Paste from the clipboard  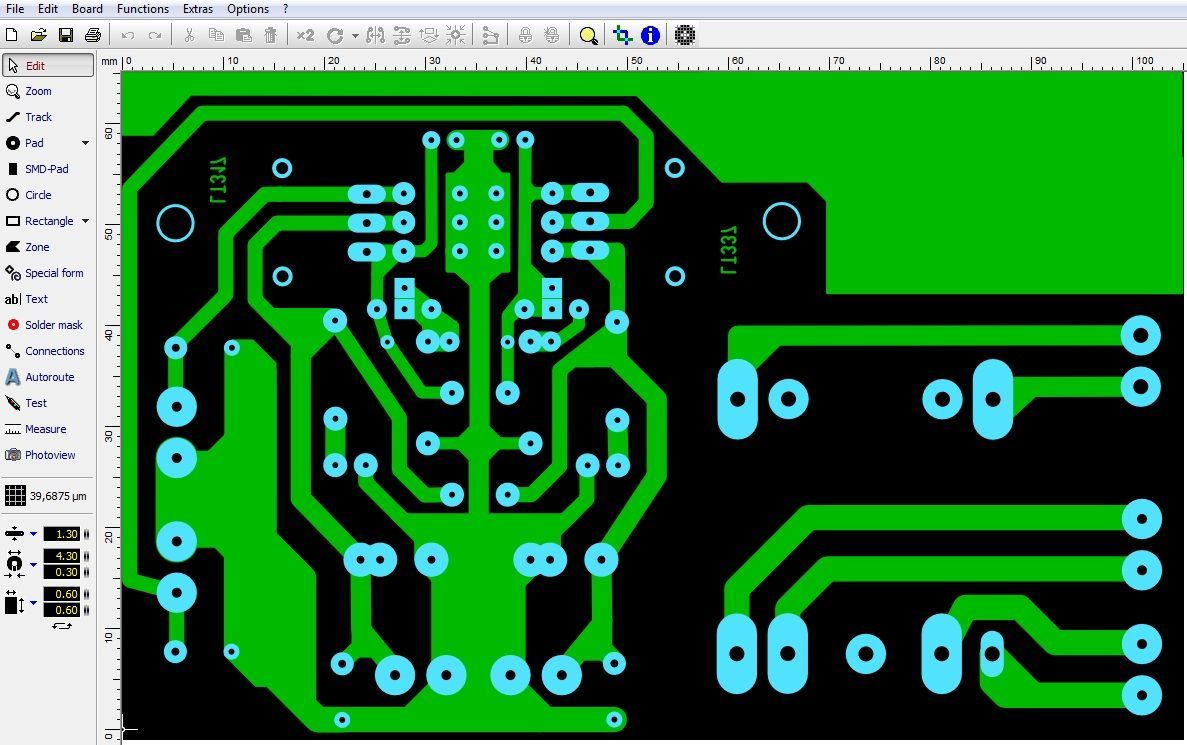point(243,35)
